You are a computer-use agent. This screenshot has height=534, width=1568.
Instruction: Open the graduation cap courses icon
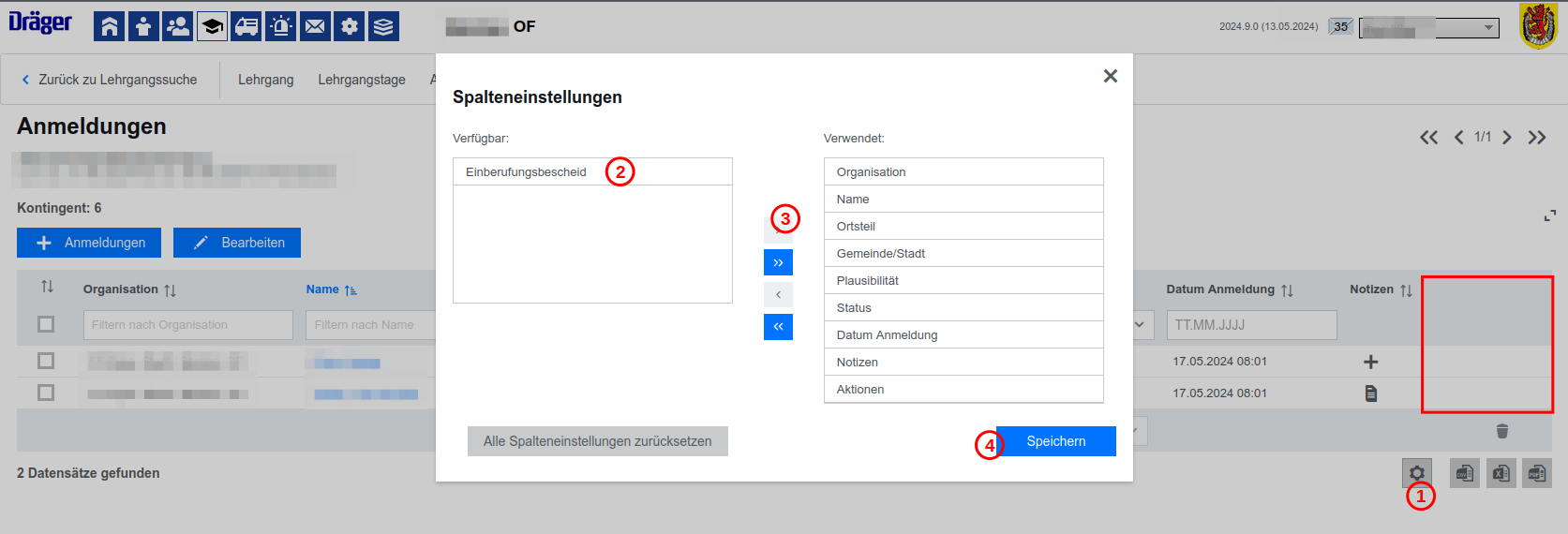tap(213, 26)
